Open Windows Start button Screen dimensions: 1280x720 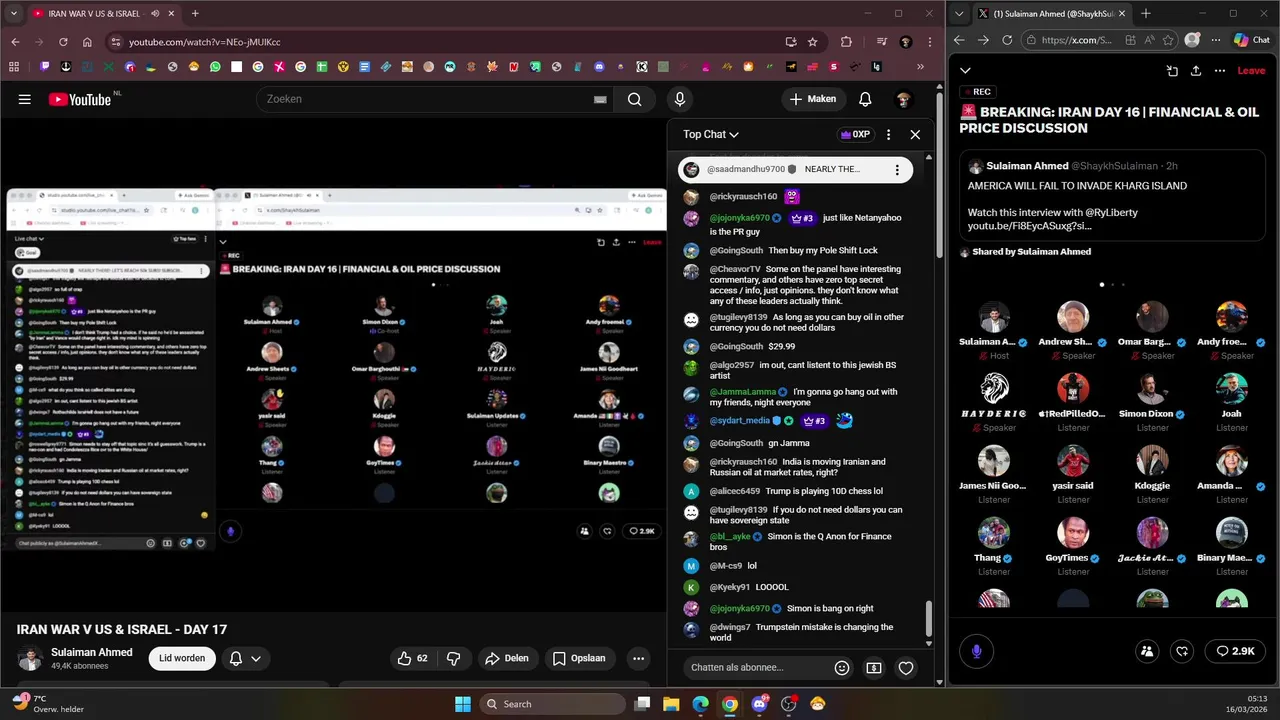[x=463, y=704]
